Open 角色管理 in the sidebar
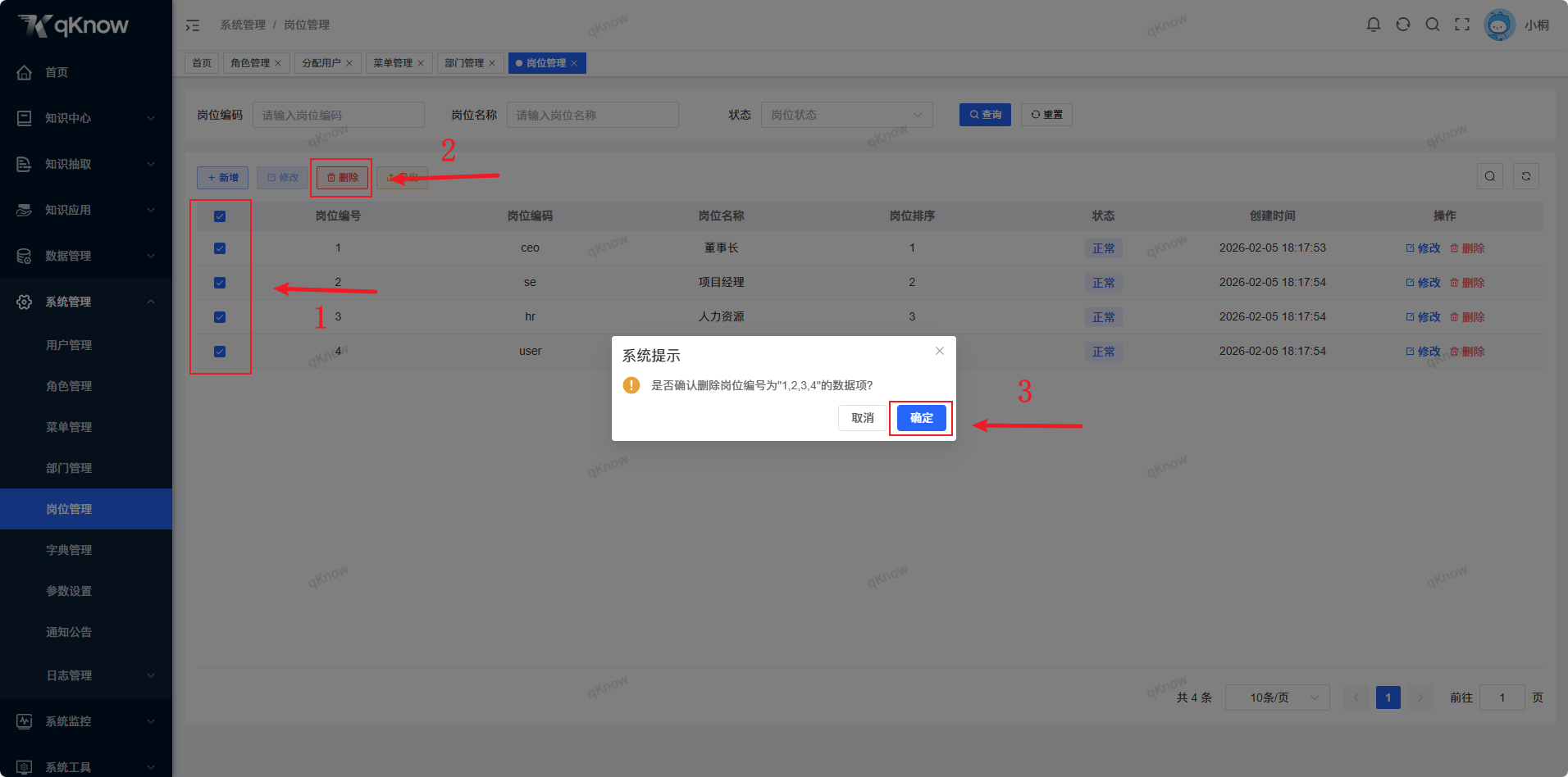 [86, 386]
